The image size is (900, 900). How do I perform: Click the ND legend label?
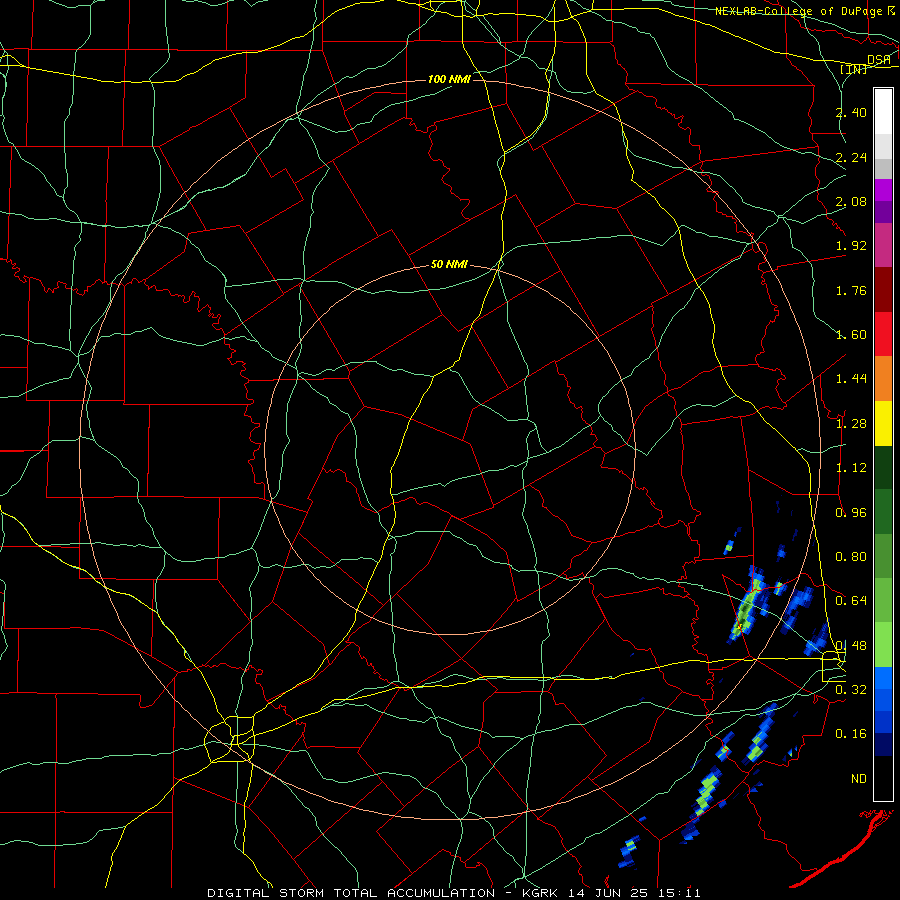(x=859, y=779)
